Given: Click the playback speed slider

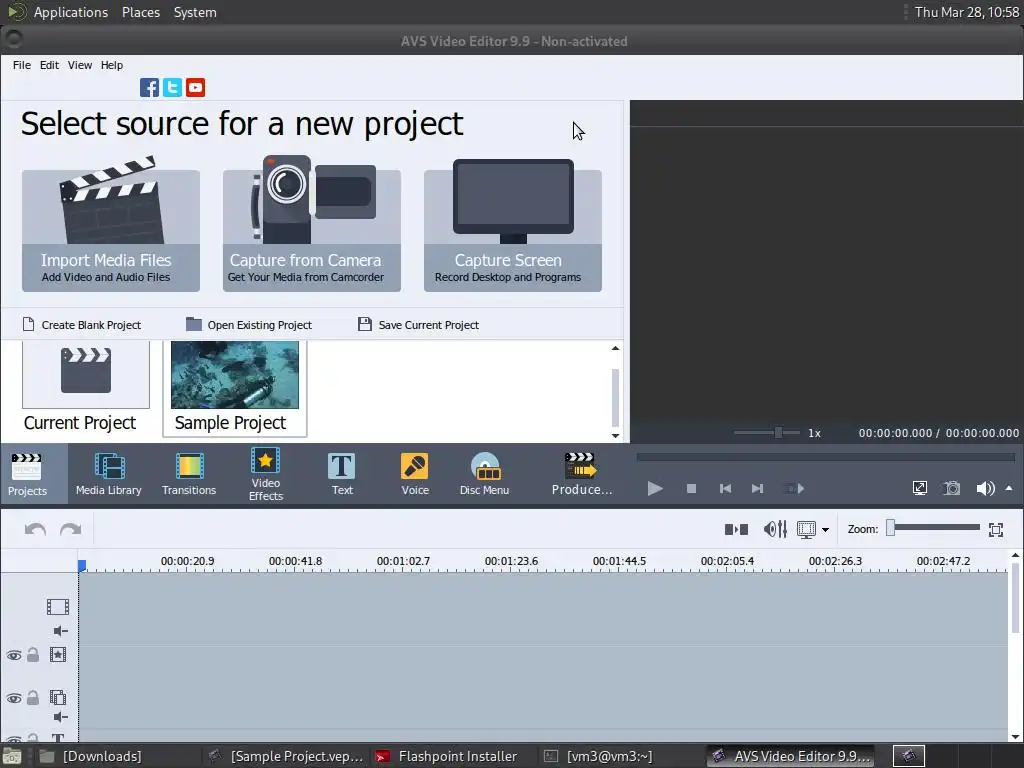Looking at the screenshot, I should click(x=767, y=432).
